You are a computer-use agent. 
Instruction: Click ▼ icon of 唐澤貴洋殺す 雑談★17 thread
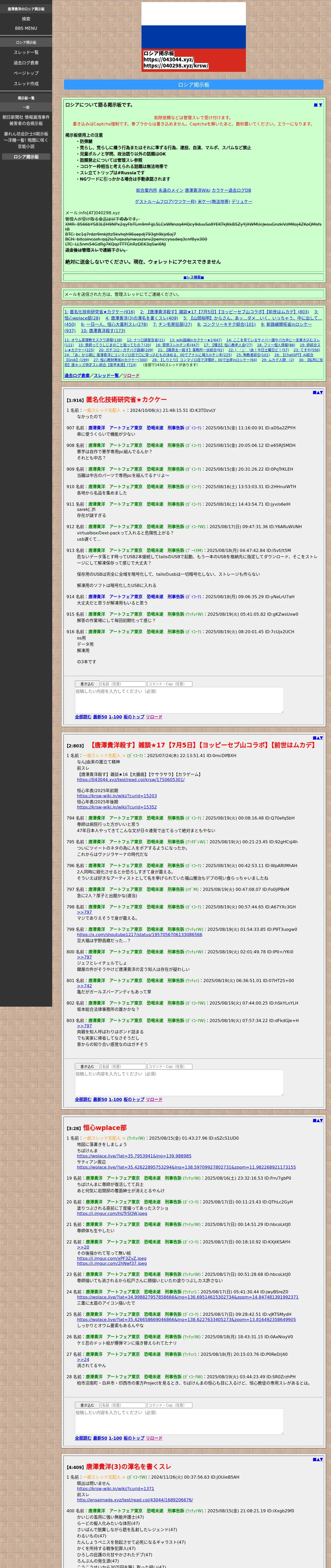(x=321, y=738)
